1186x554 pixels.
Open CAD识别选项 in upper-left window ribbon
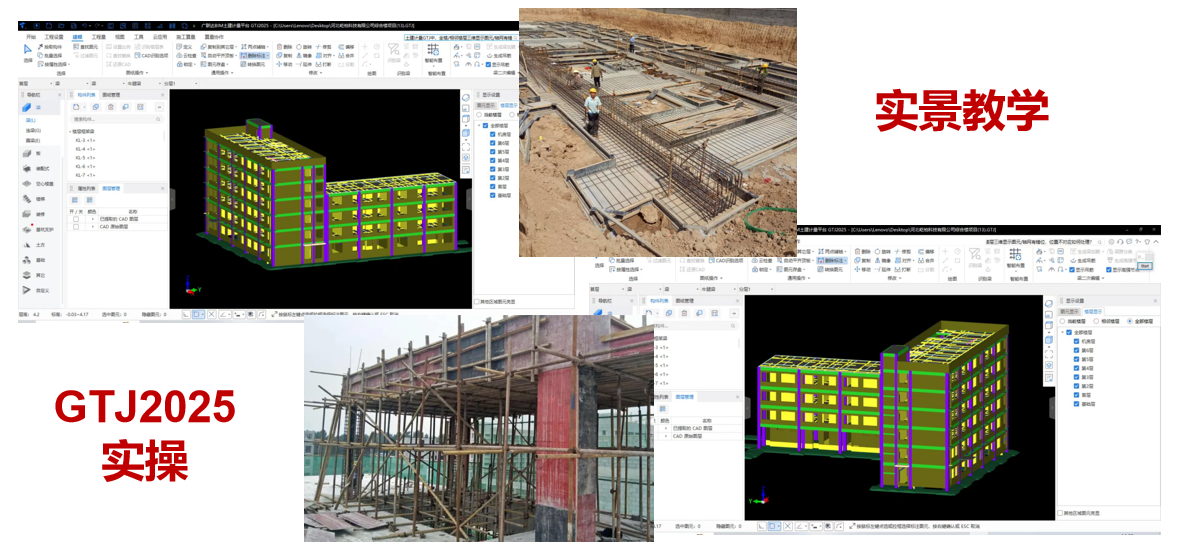point(151,55)
